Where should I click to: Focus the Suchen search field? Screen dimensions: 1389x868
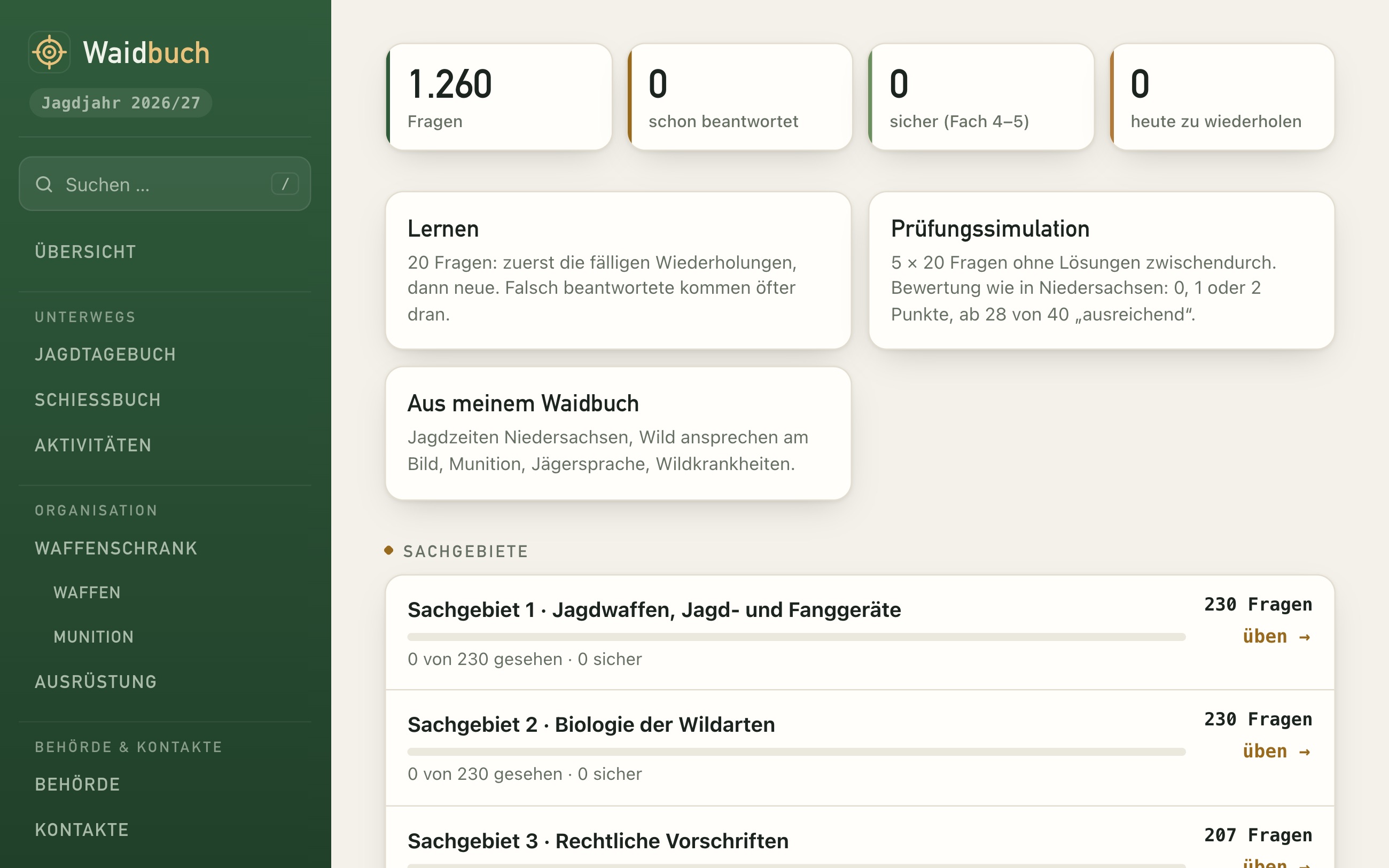pyautogui.click(x=165, y=184)
